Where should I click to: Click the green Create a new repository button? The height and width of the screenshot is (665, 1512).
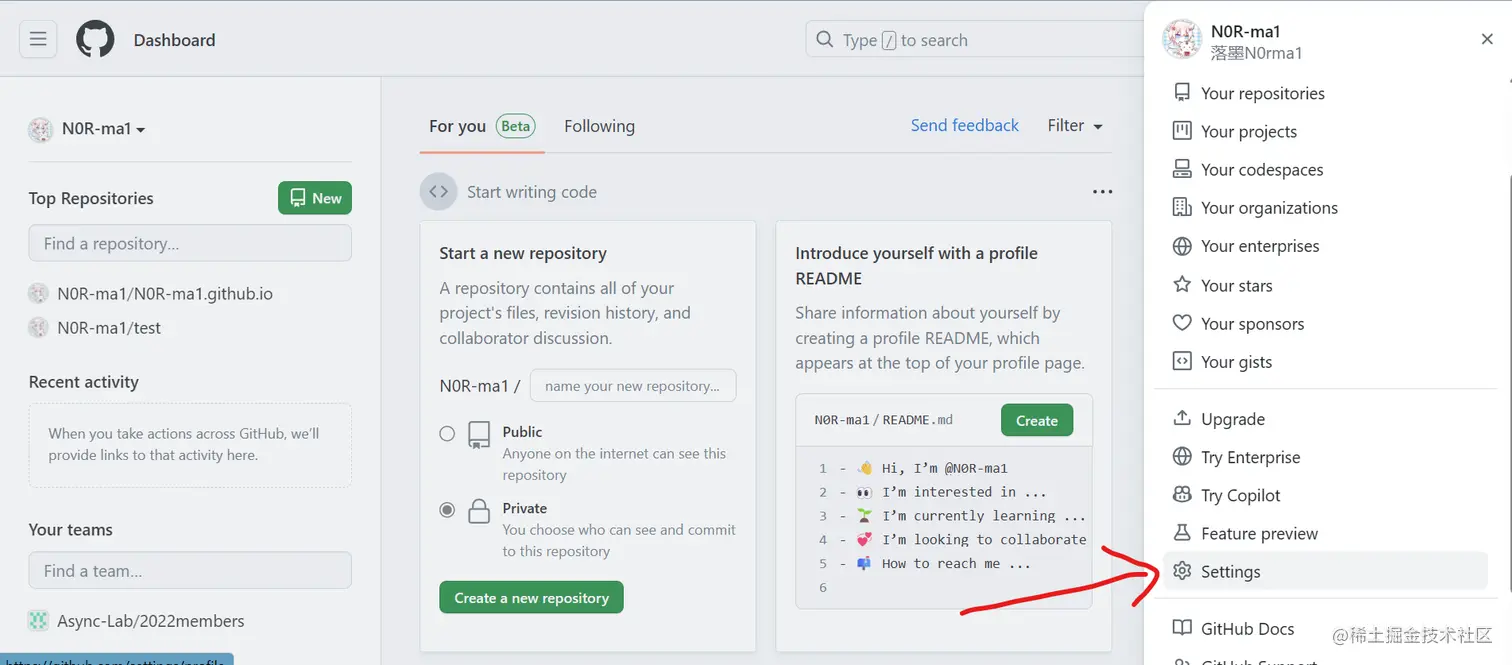tap(531, 598)
